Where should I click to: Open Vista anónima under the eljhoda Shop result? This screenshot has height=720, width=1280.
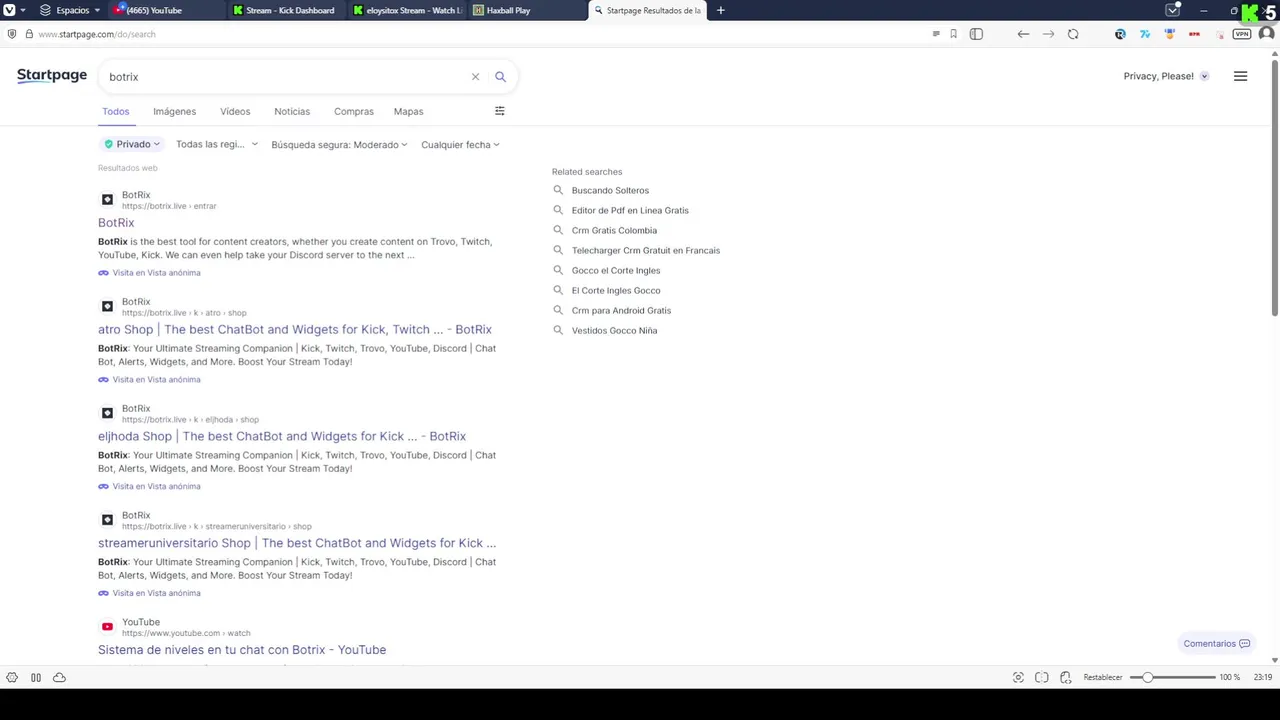149,487
